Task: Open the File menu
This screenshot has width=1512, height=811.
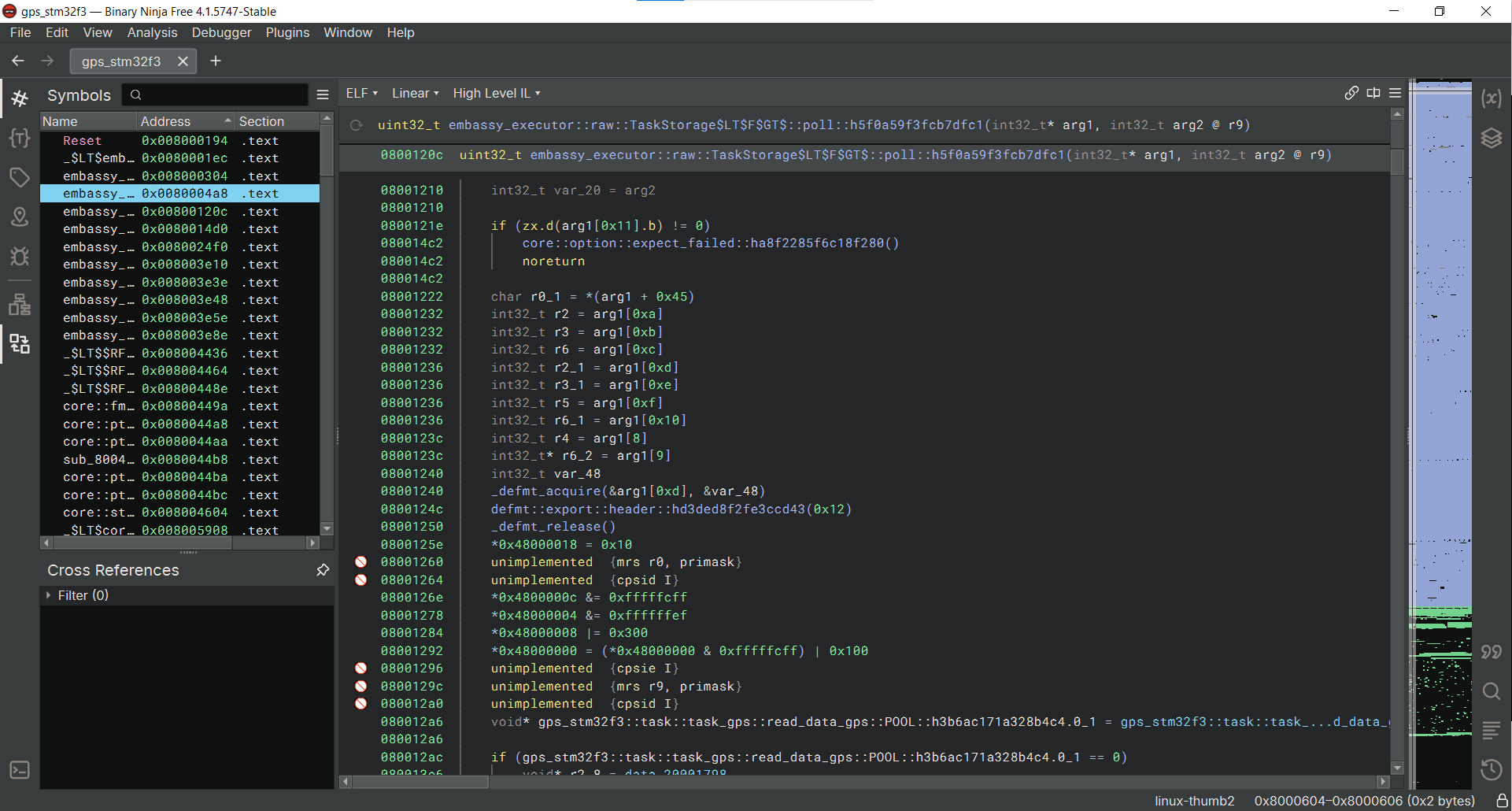Action: 20,32
